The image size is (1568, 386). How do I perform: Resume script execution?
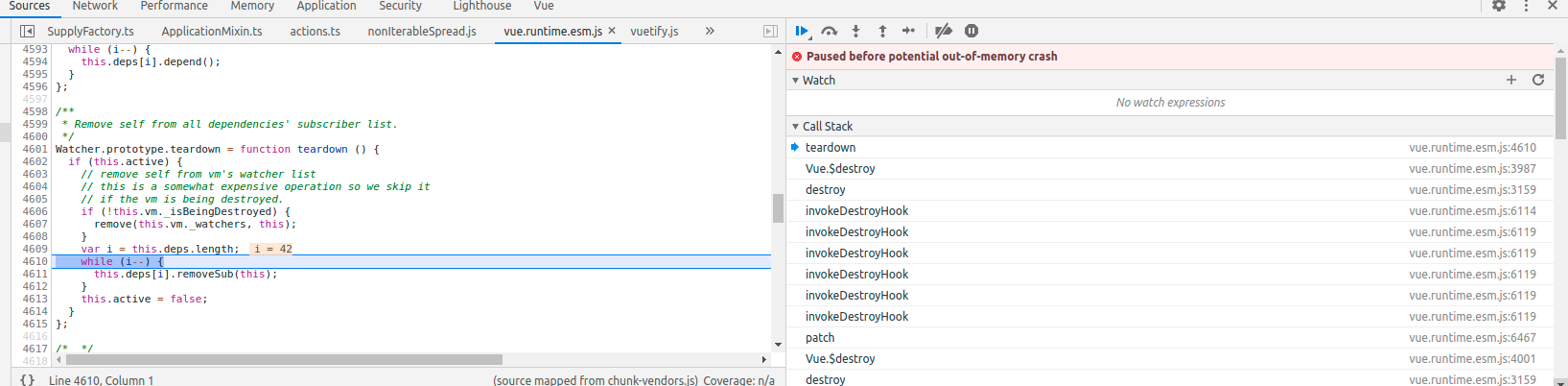click(802, 32)
